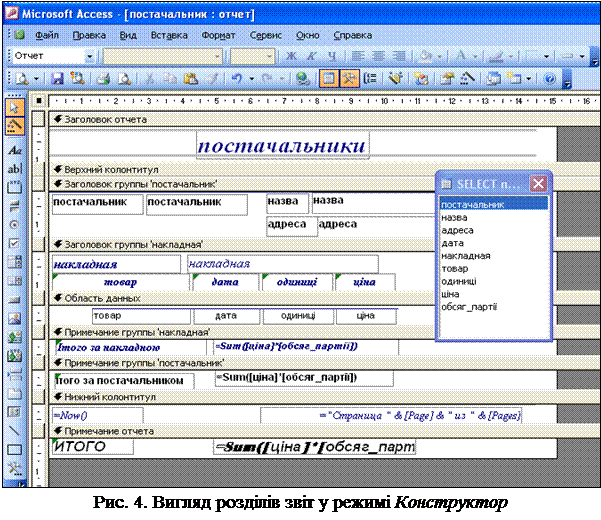Select the Rectangle tool in toolbox

coord(15,449)
